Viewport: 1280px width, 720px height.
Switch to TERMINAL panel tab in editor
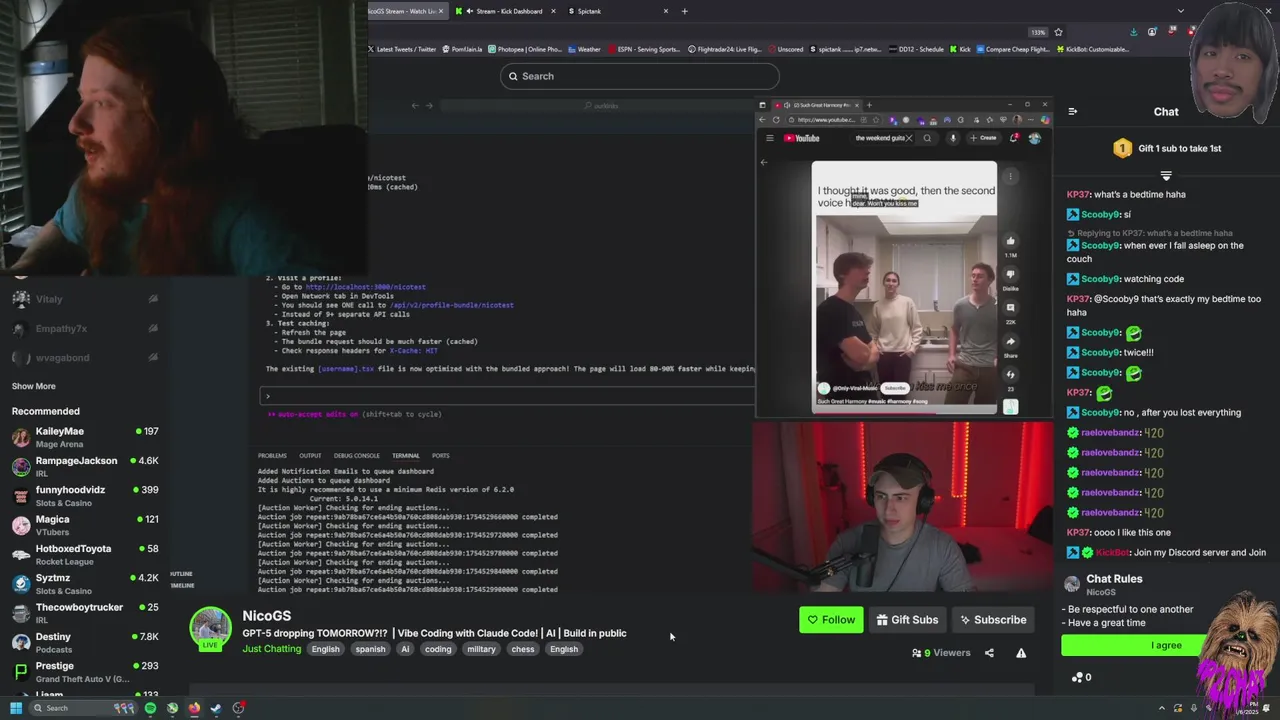(406, 456)
